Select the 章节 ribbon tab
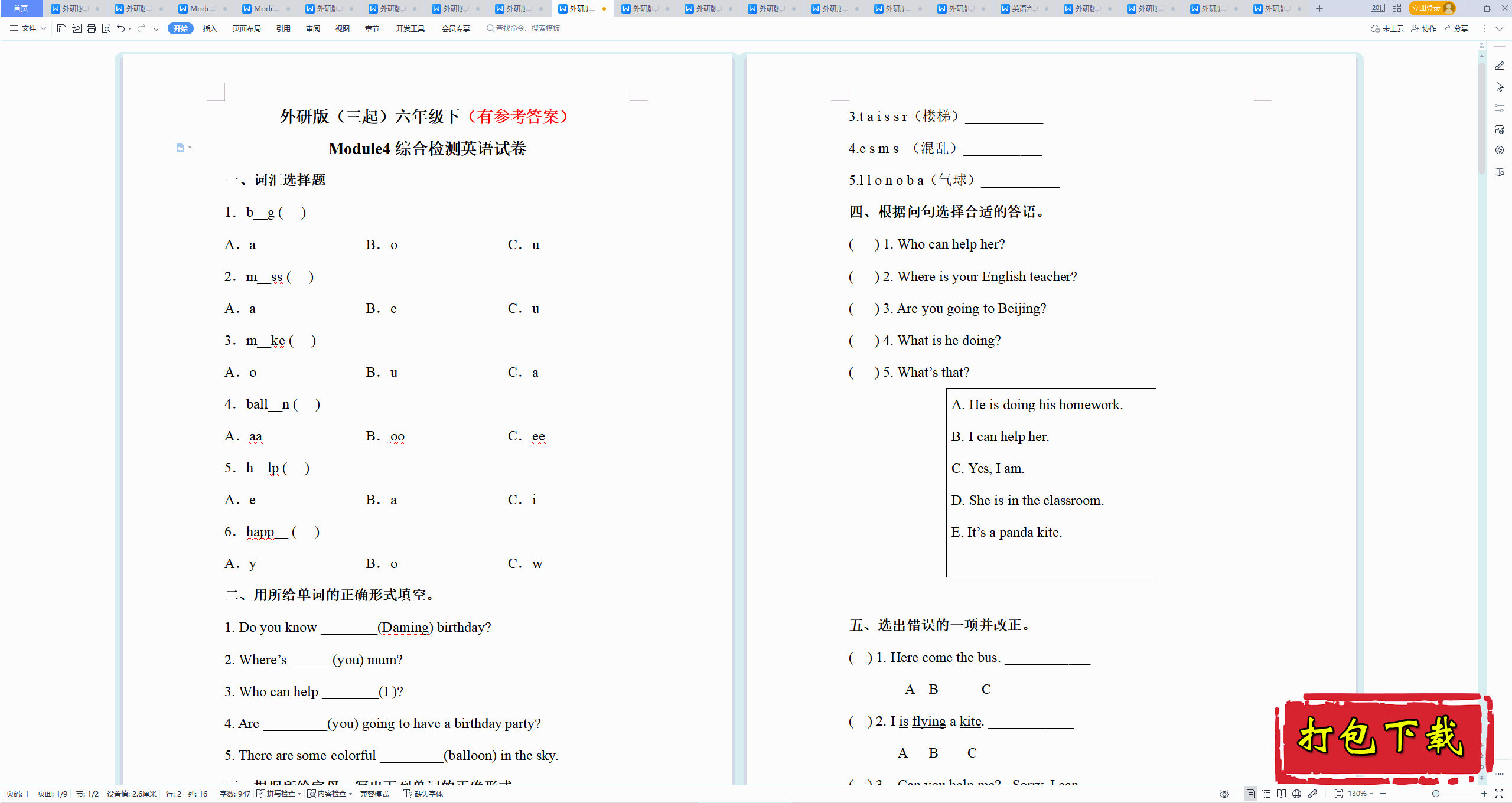This screenshot has height=803, width=1512. pos(372,28)
